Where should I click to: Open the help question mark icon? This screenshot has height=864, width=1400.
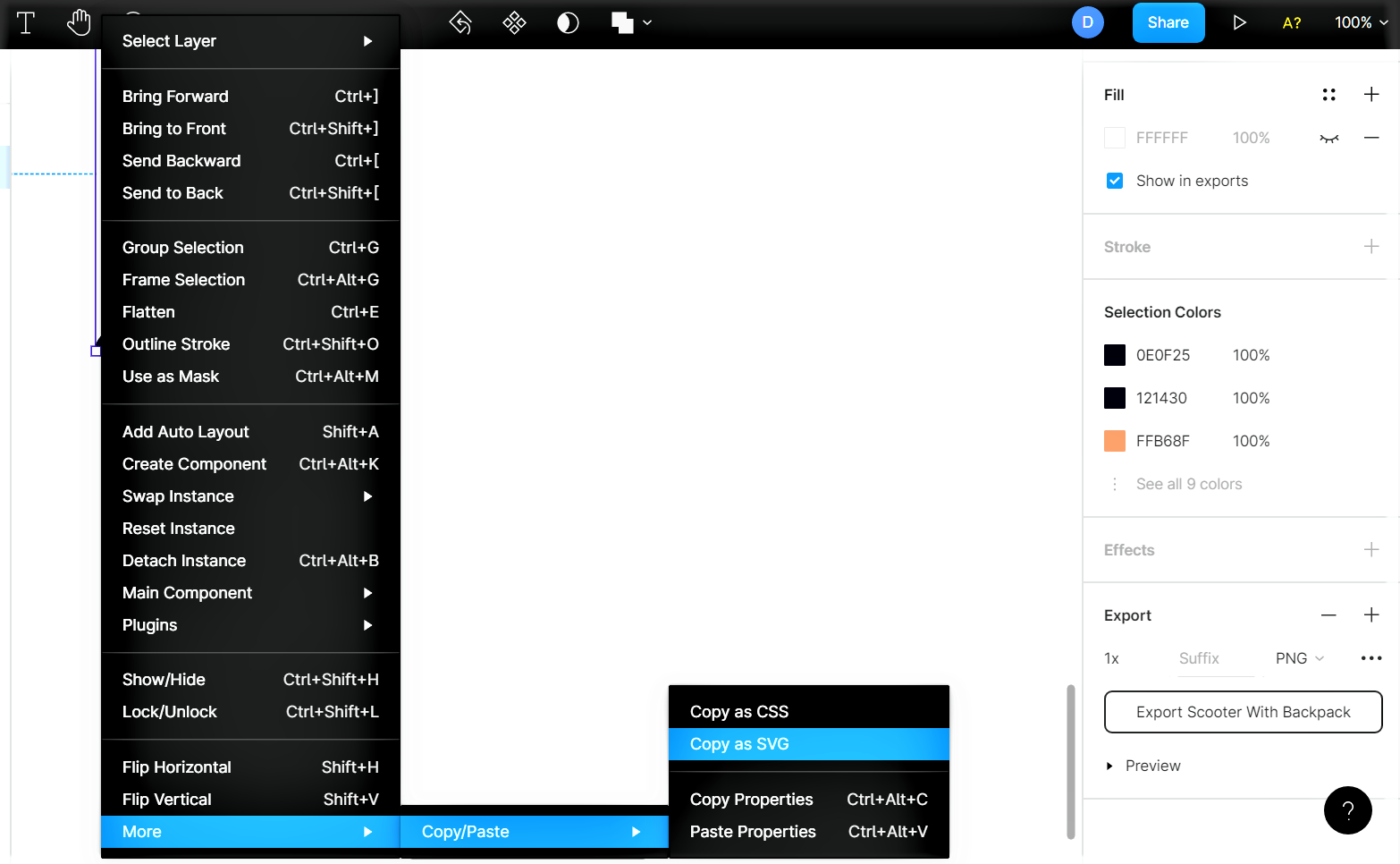[1347, 810]
